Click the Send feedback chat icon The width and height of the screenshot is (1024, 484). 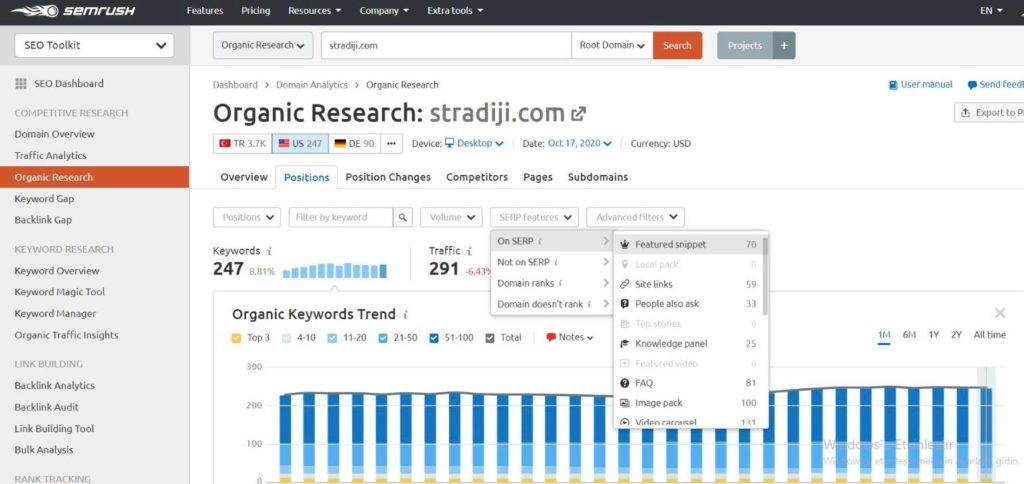pyautogui.click(x=972, y=85)
